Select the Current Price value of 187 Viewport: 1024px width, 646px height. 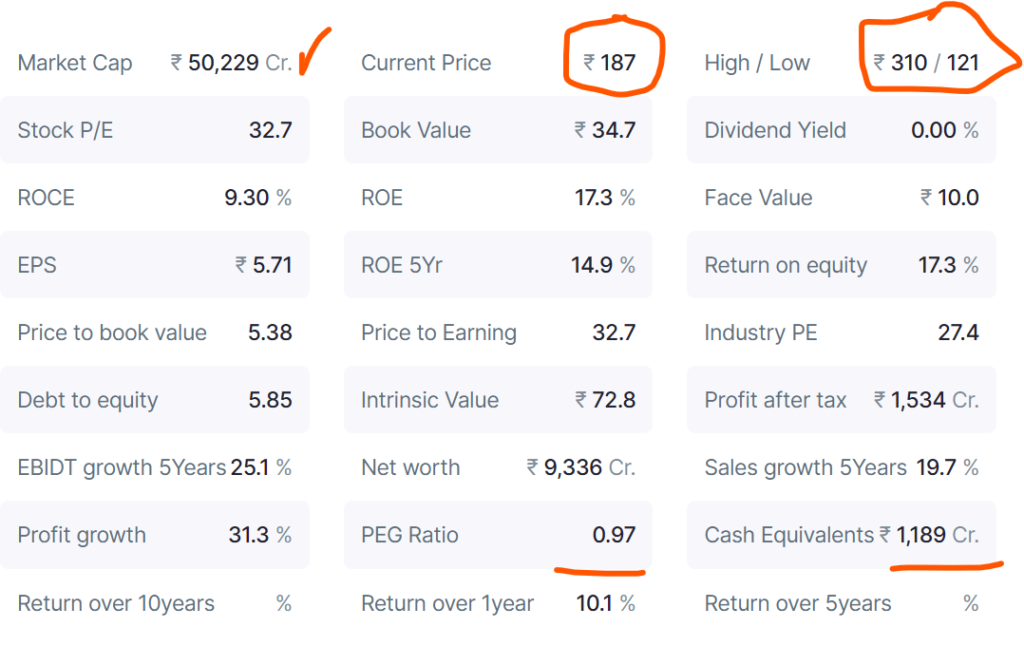coord(611,63)
